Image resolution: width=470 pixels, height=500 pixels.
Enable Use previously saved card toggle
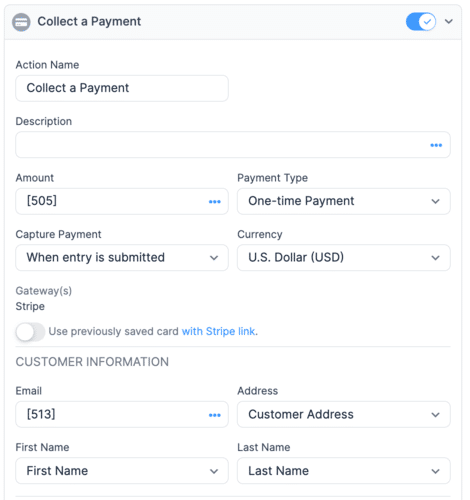pos(30,332)
